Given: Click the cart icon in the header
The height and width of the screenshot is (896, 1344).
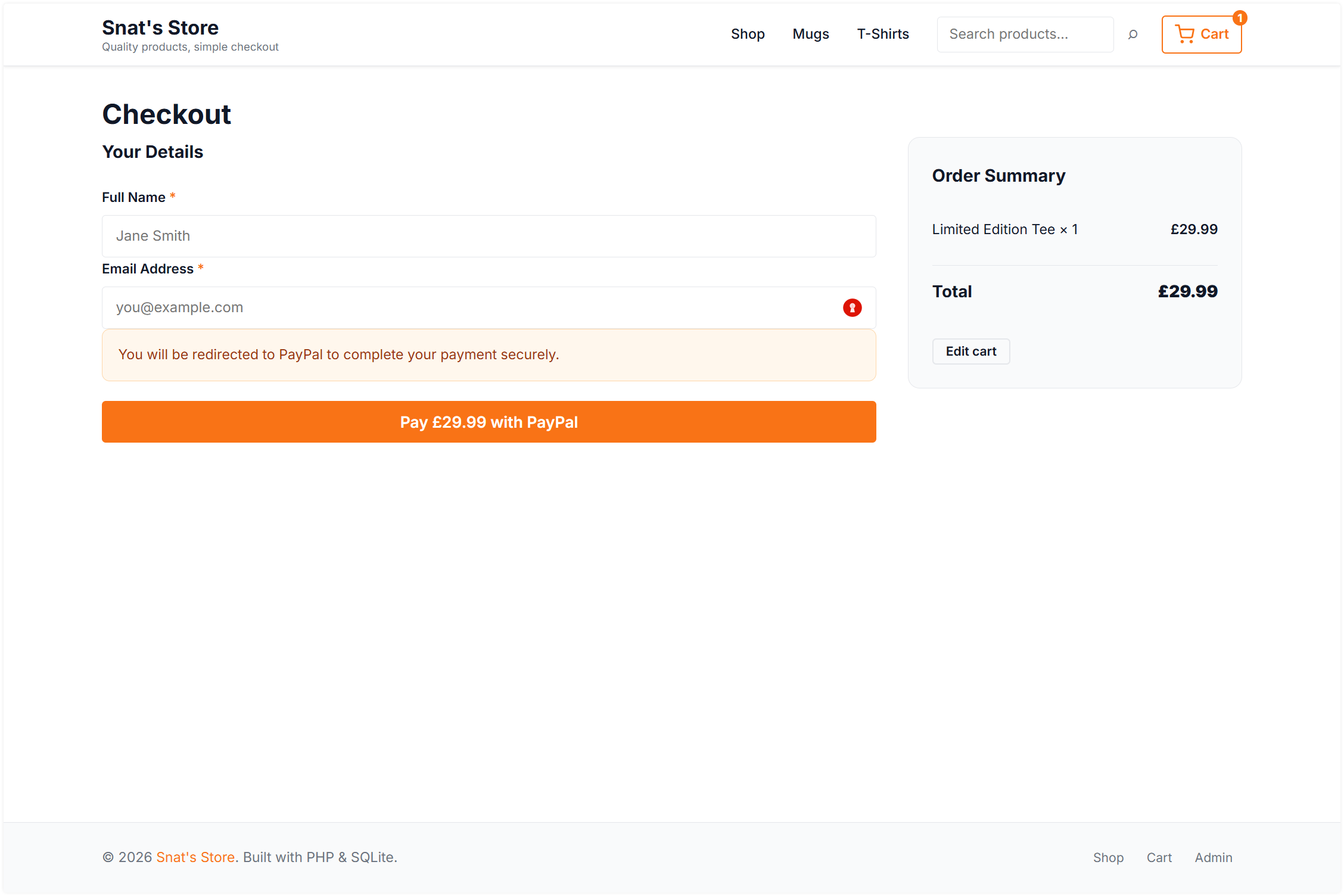Looking at the screenshot, I should pyautogui.click(x=1186, y=34).
